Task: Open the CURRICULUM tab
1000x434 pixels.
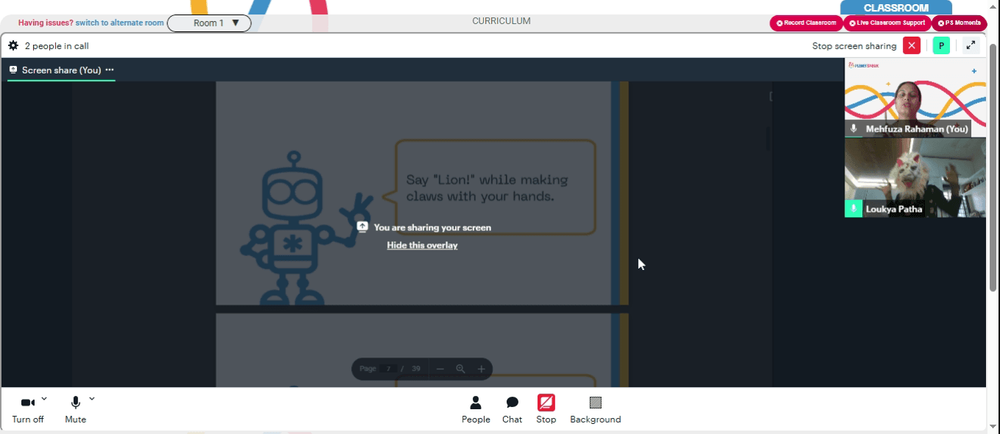Action: (x=501, y=21)
